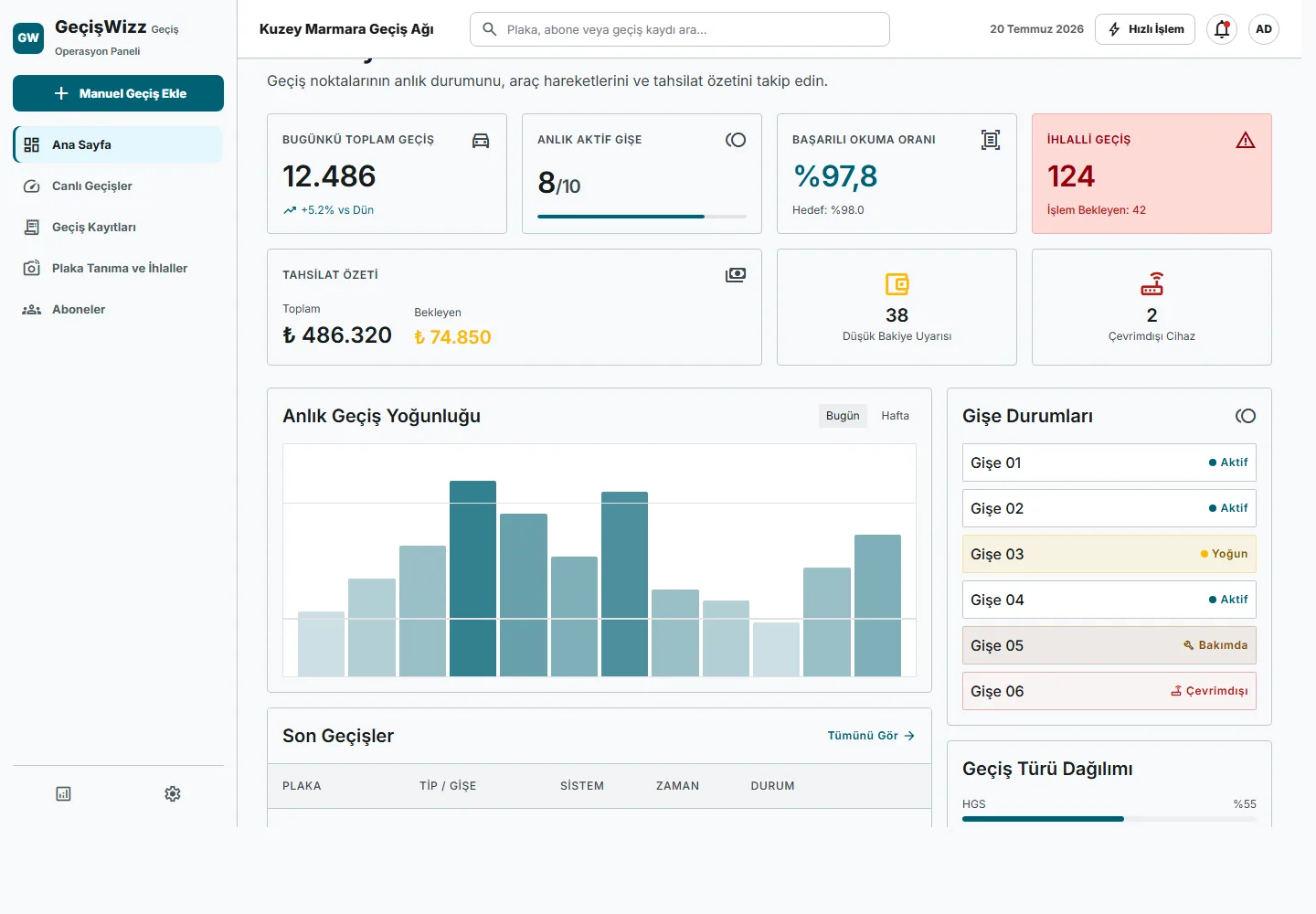The image size is (1316, 914).
Task: Click the router icon for Çevrimdışı Cihaz
Action: click(x=1151, y=284)
